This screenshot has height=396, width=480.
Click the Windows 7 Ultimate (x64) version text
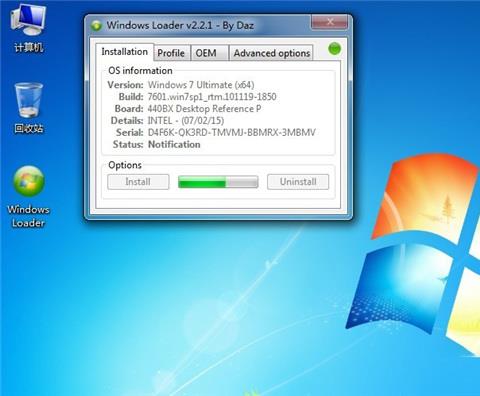point(201,85)
